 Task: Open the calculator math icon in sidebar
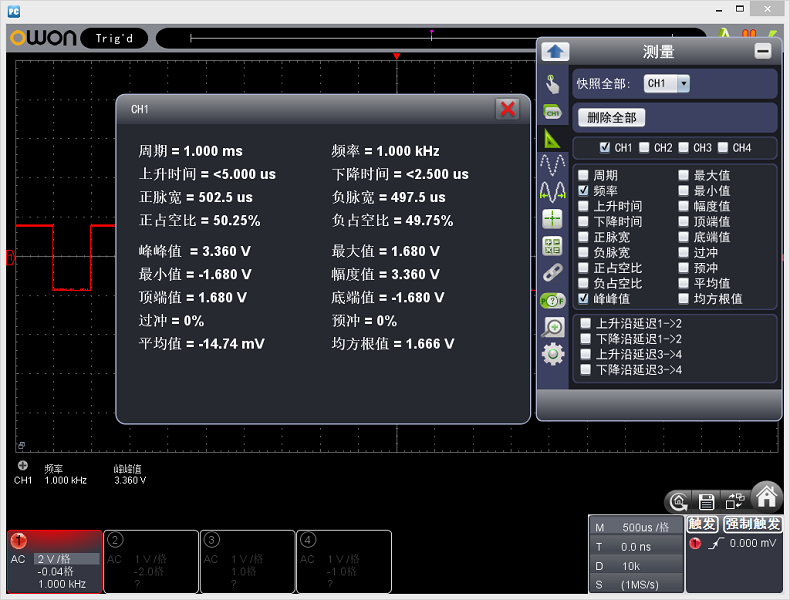tap(552, 246)
